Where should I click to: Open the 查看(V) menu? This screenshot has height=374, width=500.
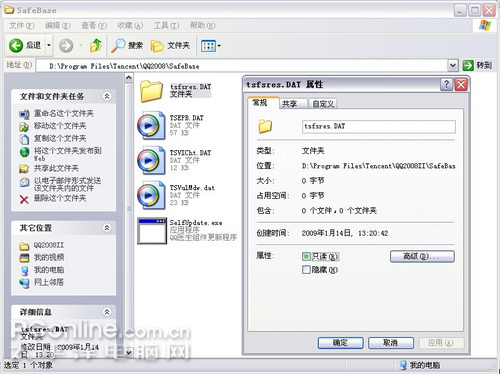94,25
